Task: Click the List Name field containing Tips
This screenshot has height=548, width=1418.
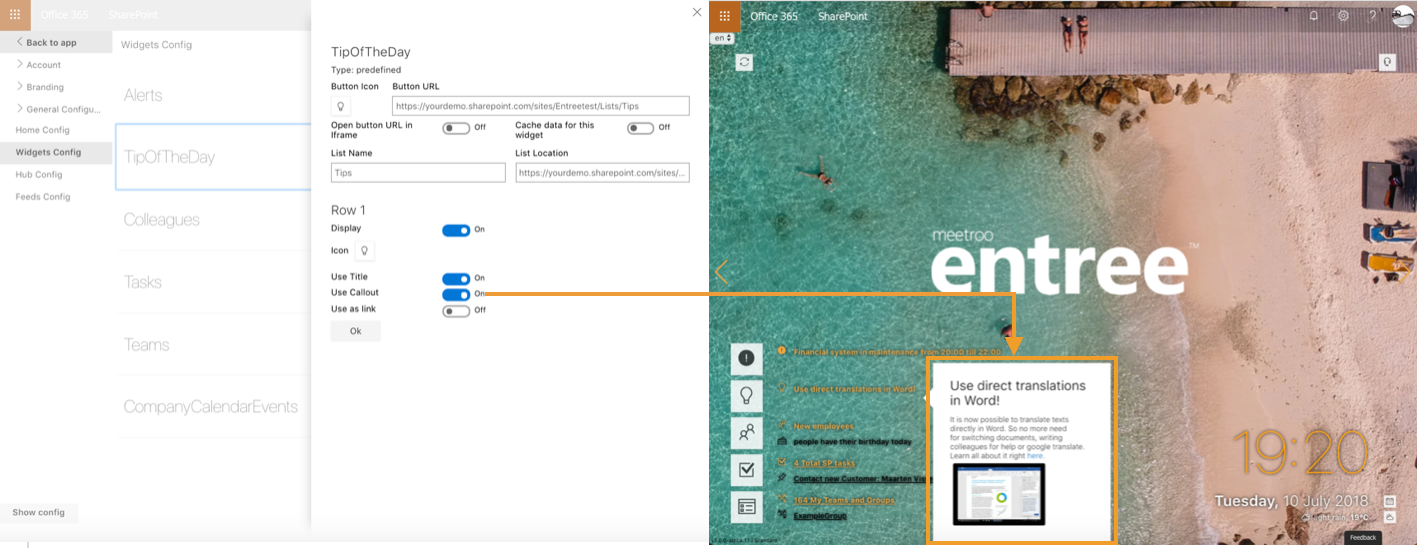Action: coord(418,173)
